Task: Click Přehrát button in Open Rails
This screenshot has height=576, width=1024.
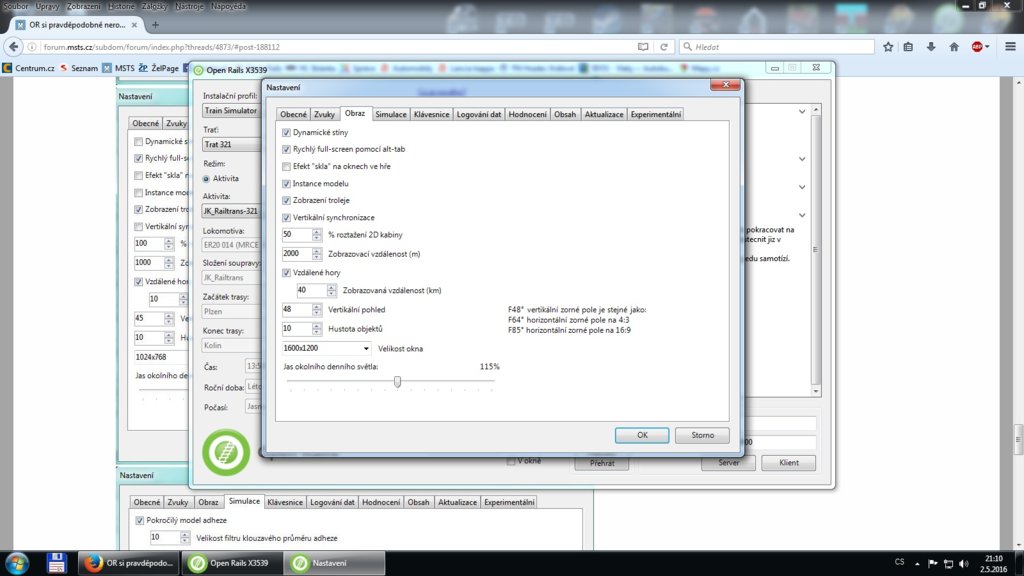Action: coord(601,463)
